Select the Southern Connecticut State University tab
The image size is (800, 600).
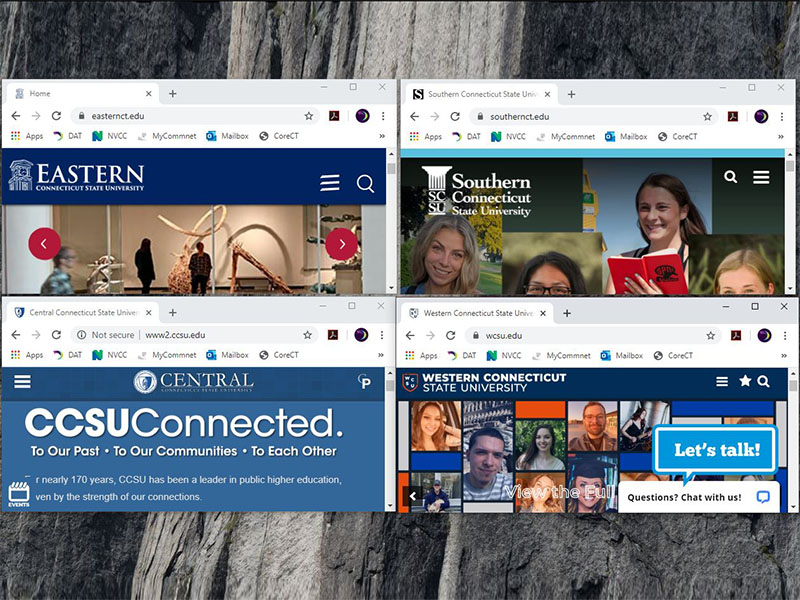481,94
